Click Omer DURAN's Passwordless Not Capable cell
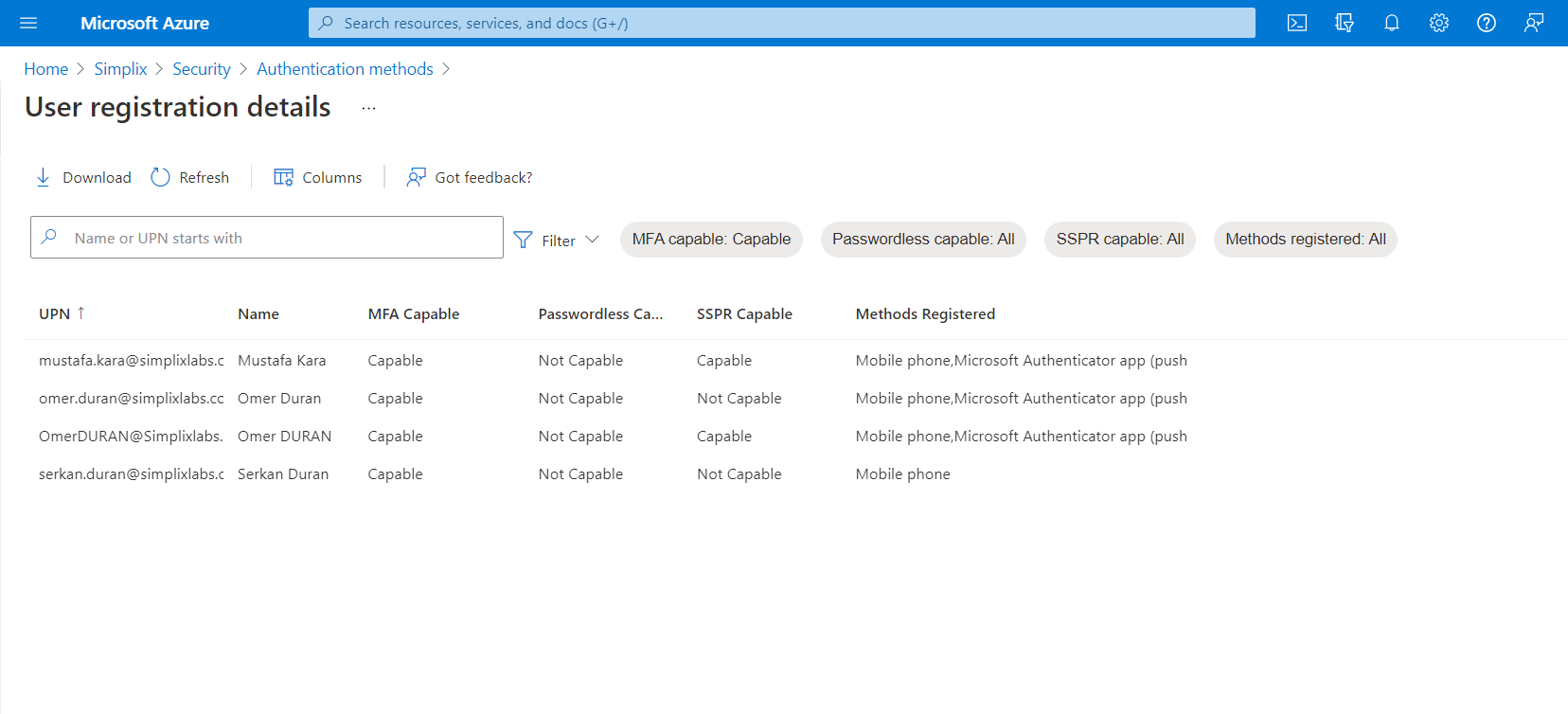 [580, 437]
